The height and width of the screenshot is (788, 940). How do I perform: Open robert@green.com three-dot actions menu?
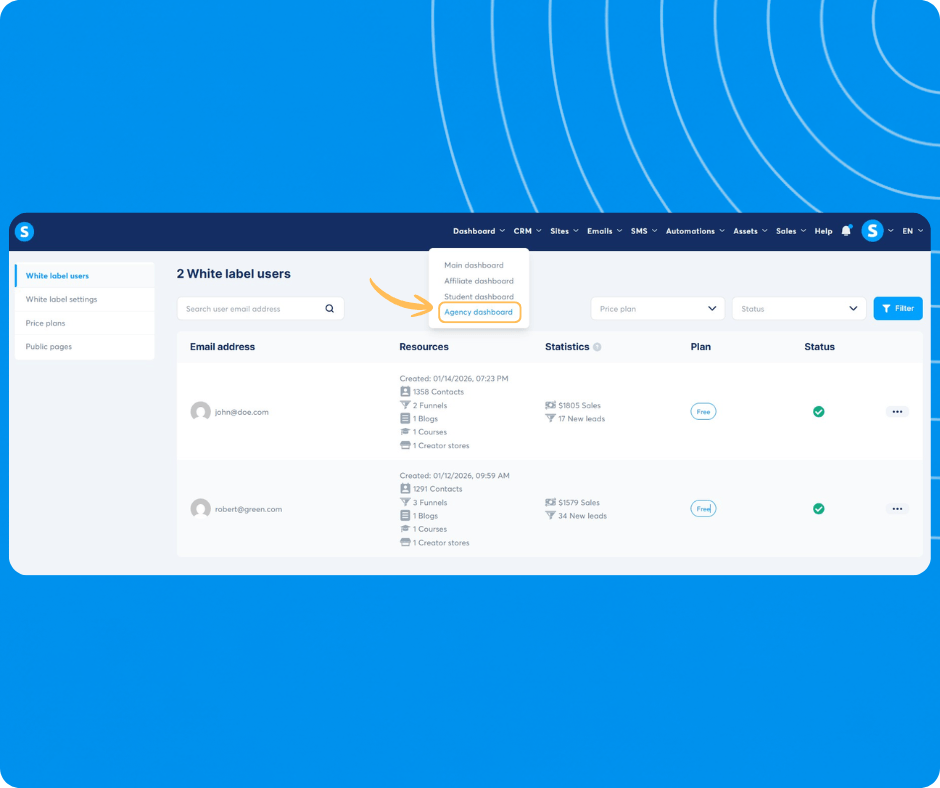pos(897,509)
